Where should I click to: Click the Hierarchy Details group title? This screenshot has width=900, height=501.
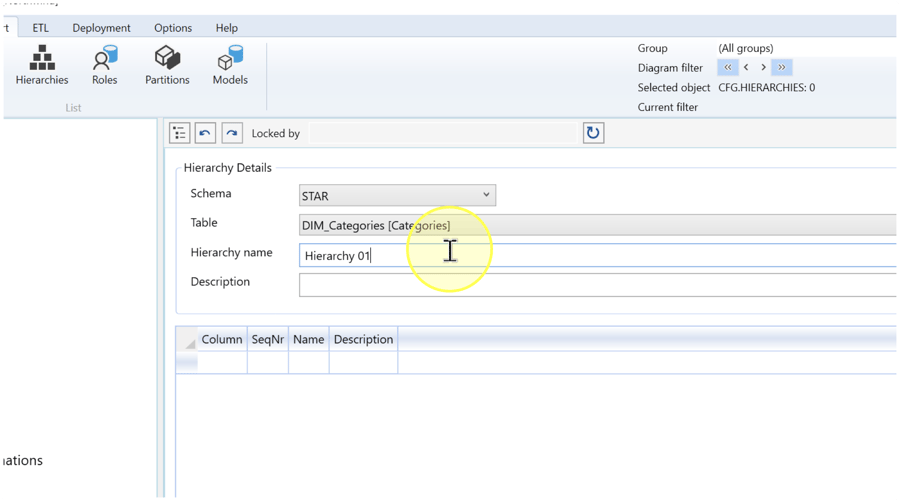click(227, 168)
